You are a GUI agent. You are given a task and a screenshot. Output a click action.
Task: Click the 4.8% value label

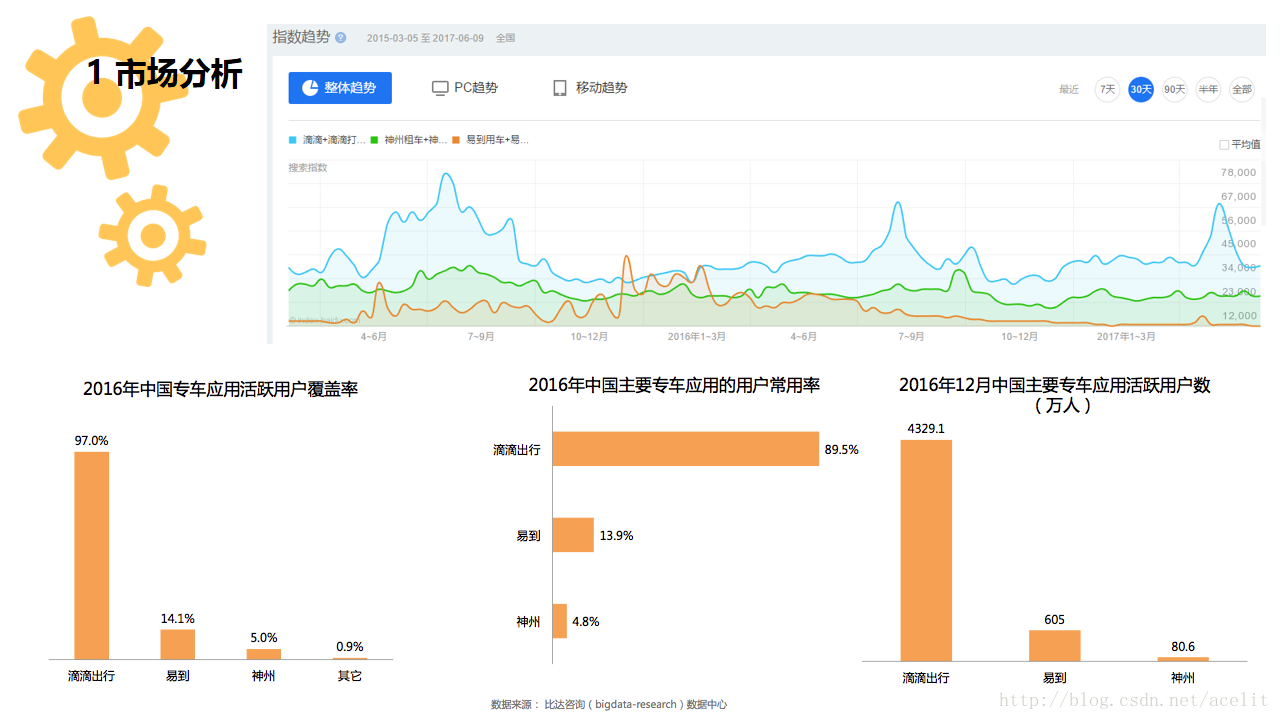click(586, 621)
